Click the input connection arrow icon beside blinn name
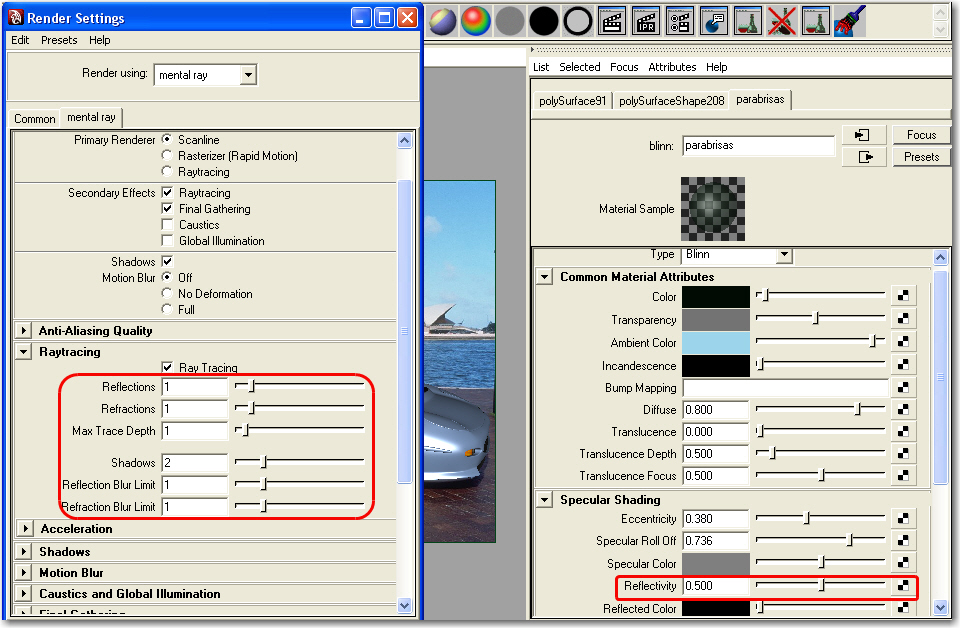Screen dimensions: 960x628 click(864, 135)
